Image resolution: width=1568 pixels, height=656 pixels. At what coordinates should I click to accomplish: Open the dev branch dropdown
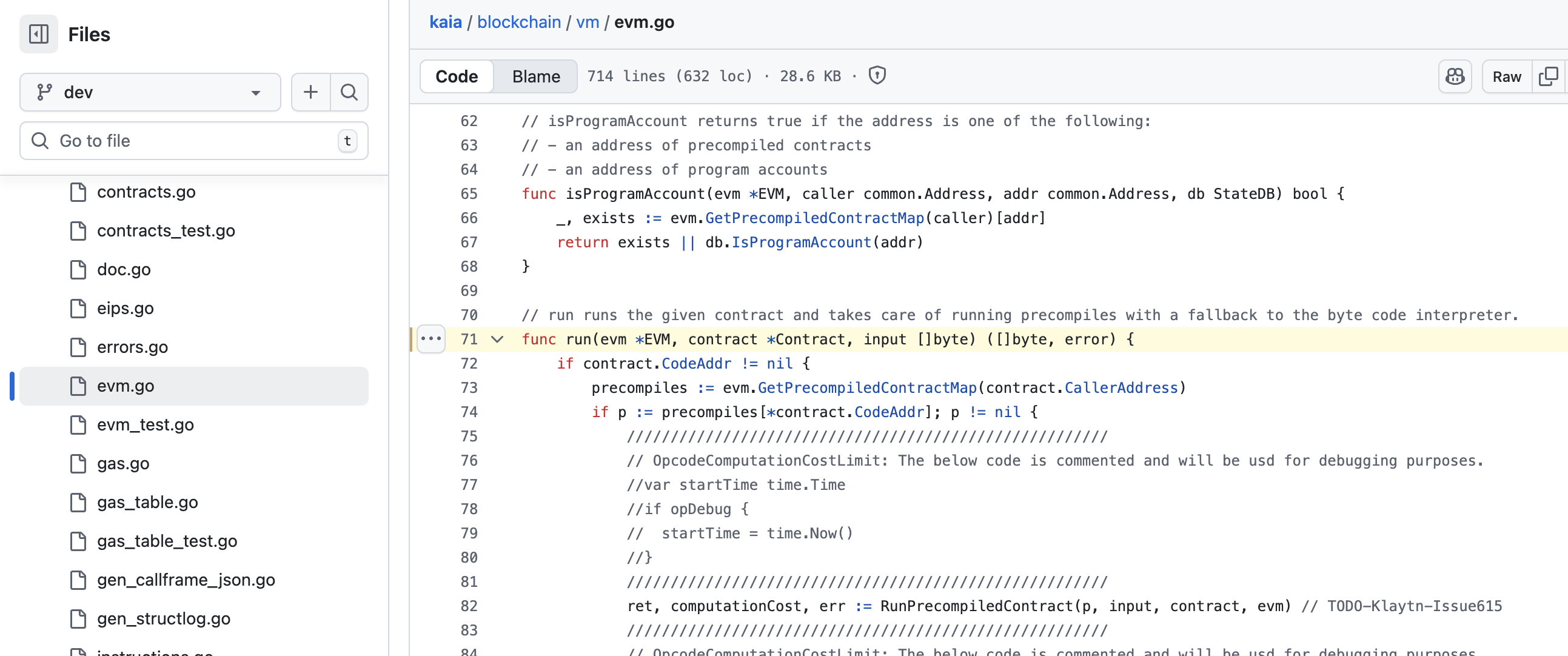pos(150,92)
